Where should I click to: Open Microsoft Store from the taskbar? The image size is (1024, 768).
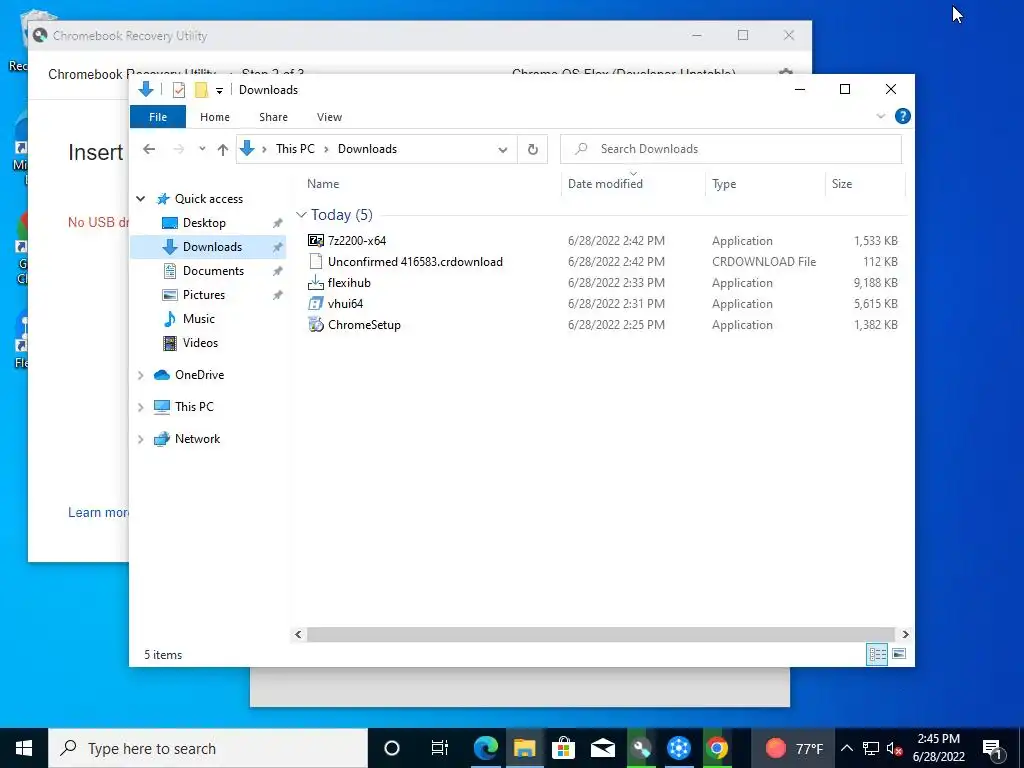(x=563, y=748)
